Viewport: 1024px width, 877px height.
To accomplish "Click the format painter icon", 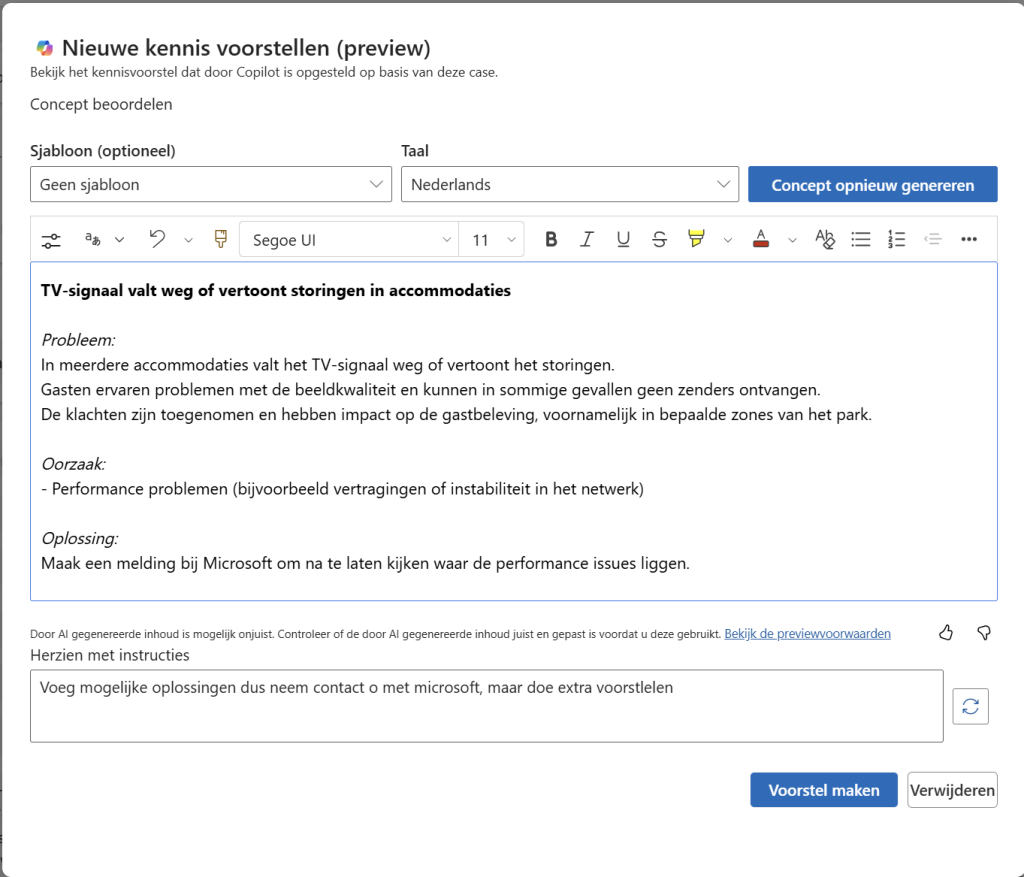I will point(221,239).
